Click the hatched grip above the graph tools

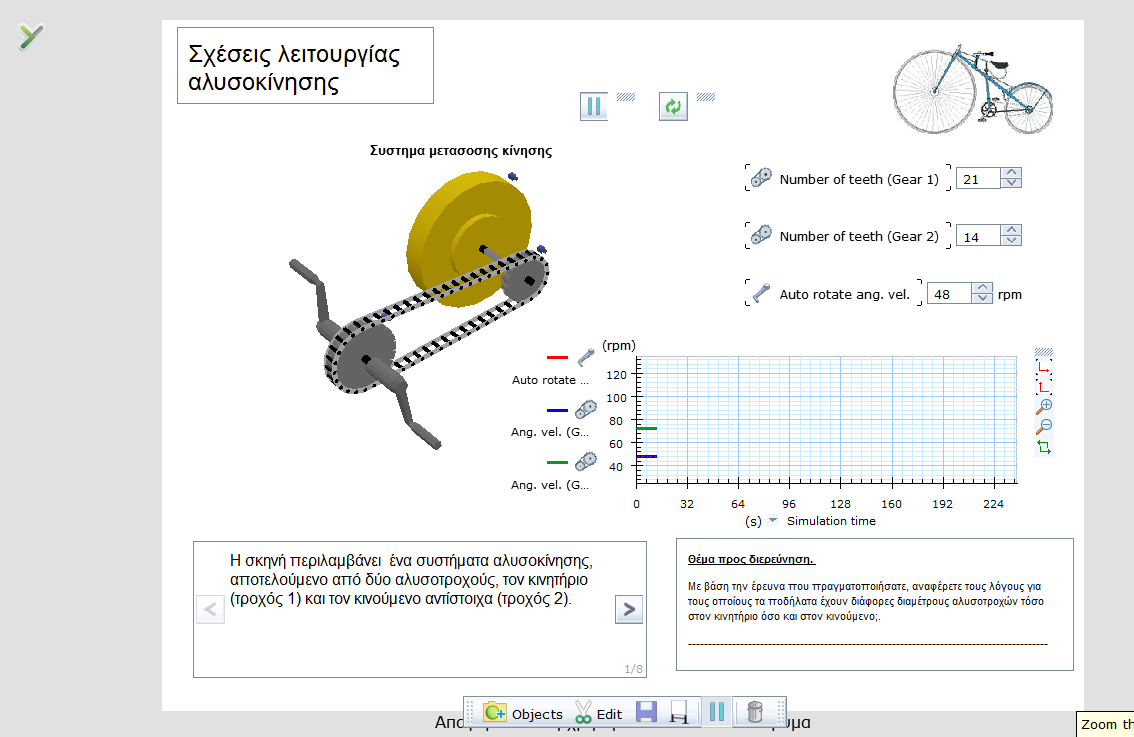coord(1044,352)
